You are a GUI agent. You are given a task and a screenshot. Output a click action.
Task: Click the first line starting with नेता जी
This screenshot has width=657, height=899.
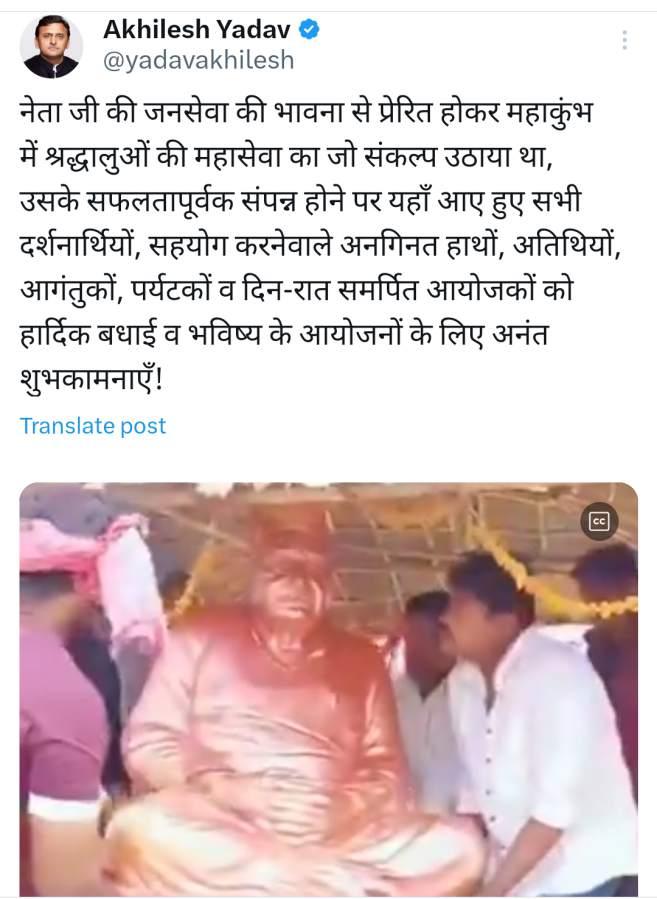[x=306, y=111]
